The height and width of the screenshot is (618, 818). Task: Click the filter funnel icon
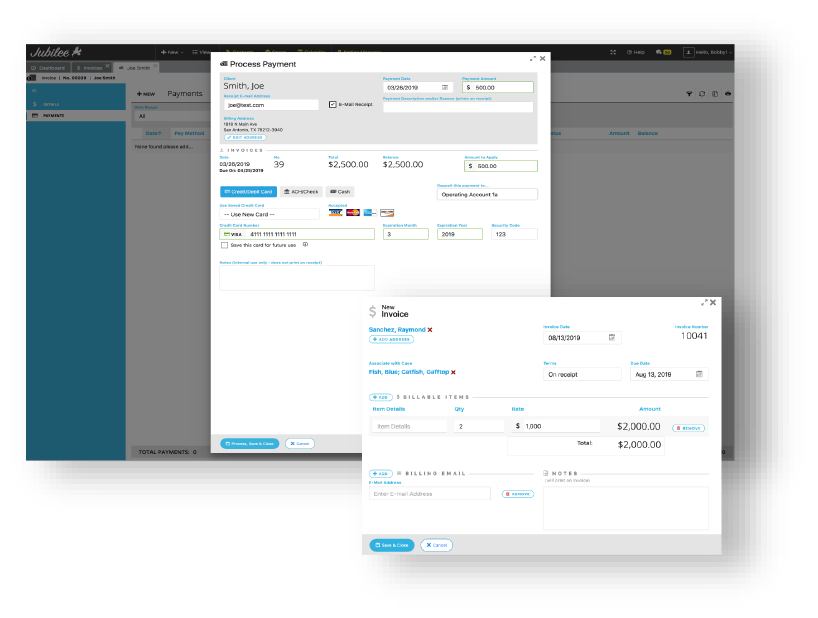click(x=689, y=94)
